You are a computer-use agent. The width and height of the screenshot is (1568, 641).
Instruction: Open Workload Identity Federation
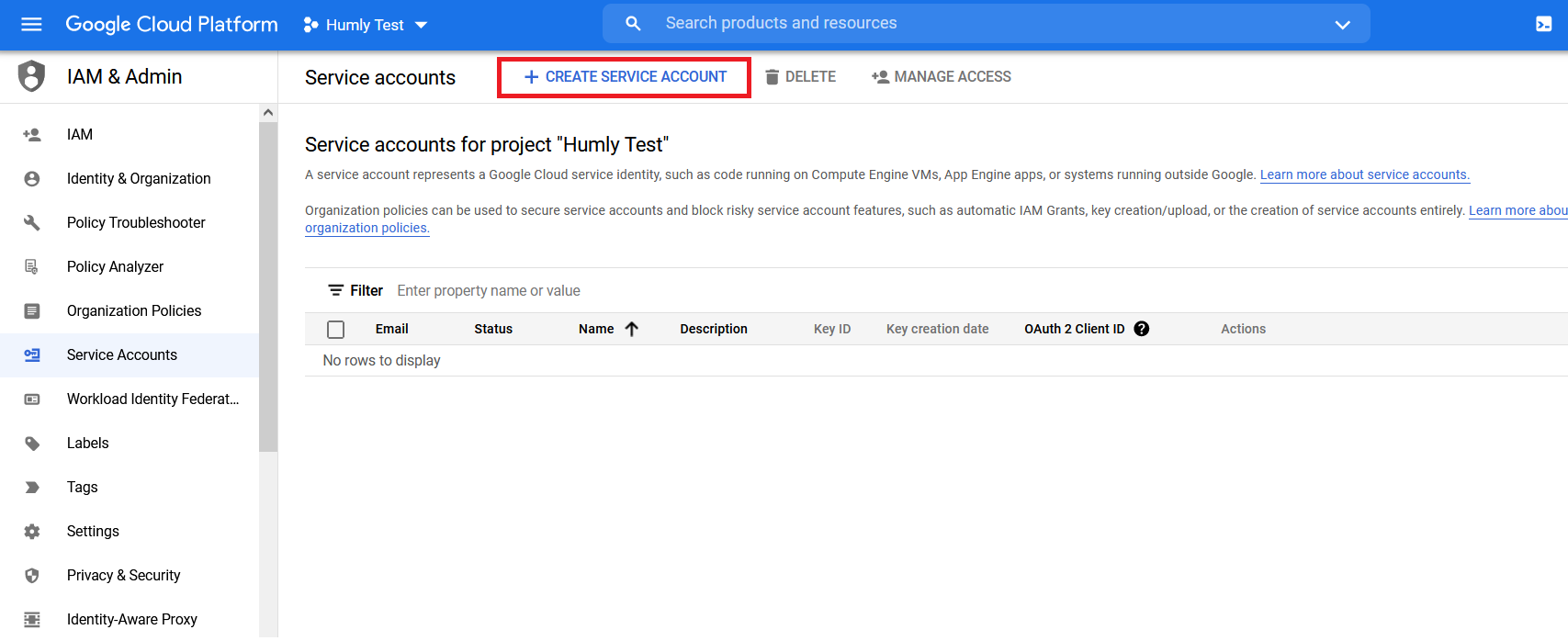pyautogui.click(x=130, y=399)
